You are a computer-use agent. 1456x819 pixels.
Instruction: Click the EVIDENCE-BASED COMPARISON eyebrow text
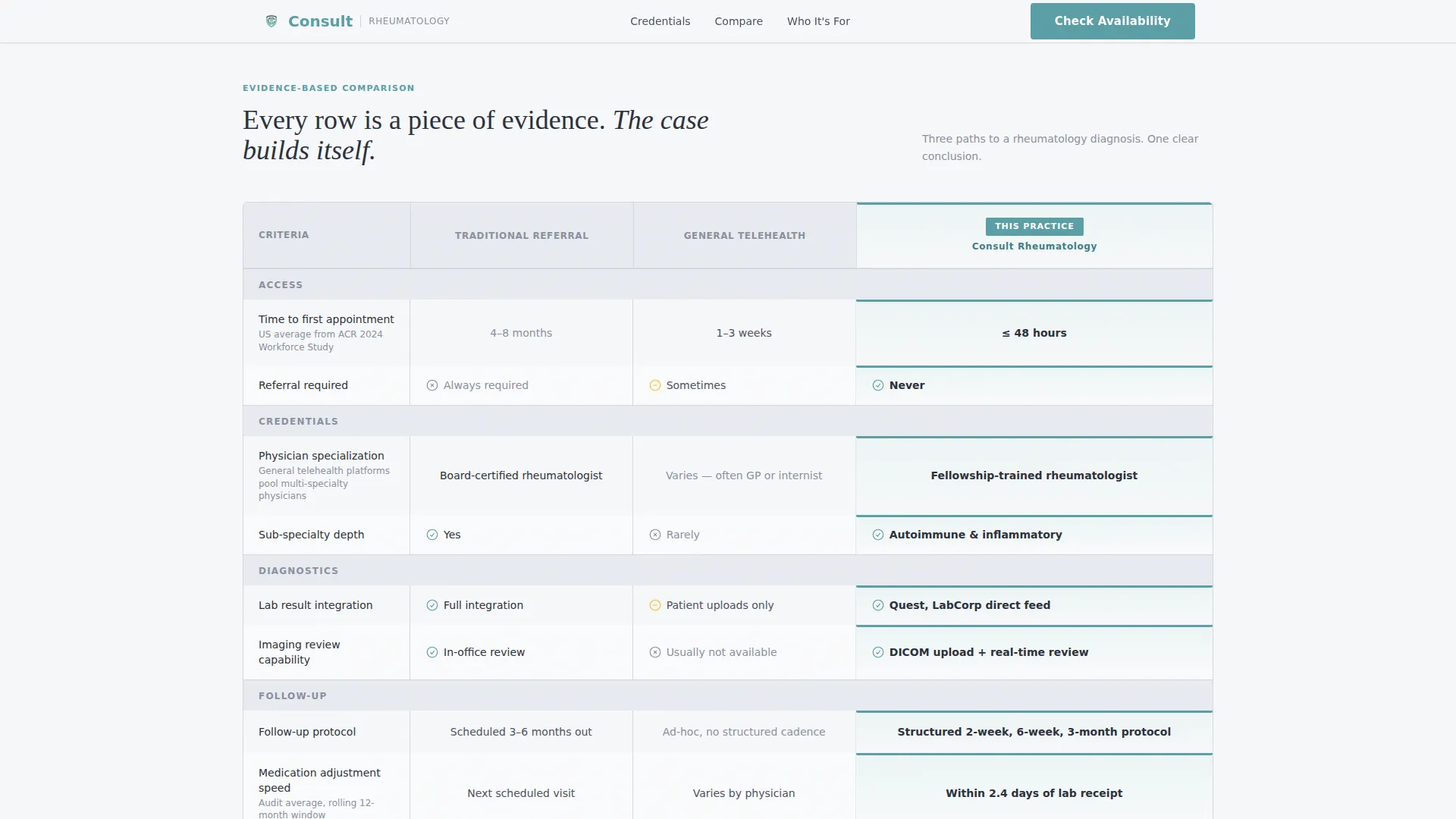pyautogui.click(x=328, y=88)
